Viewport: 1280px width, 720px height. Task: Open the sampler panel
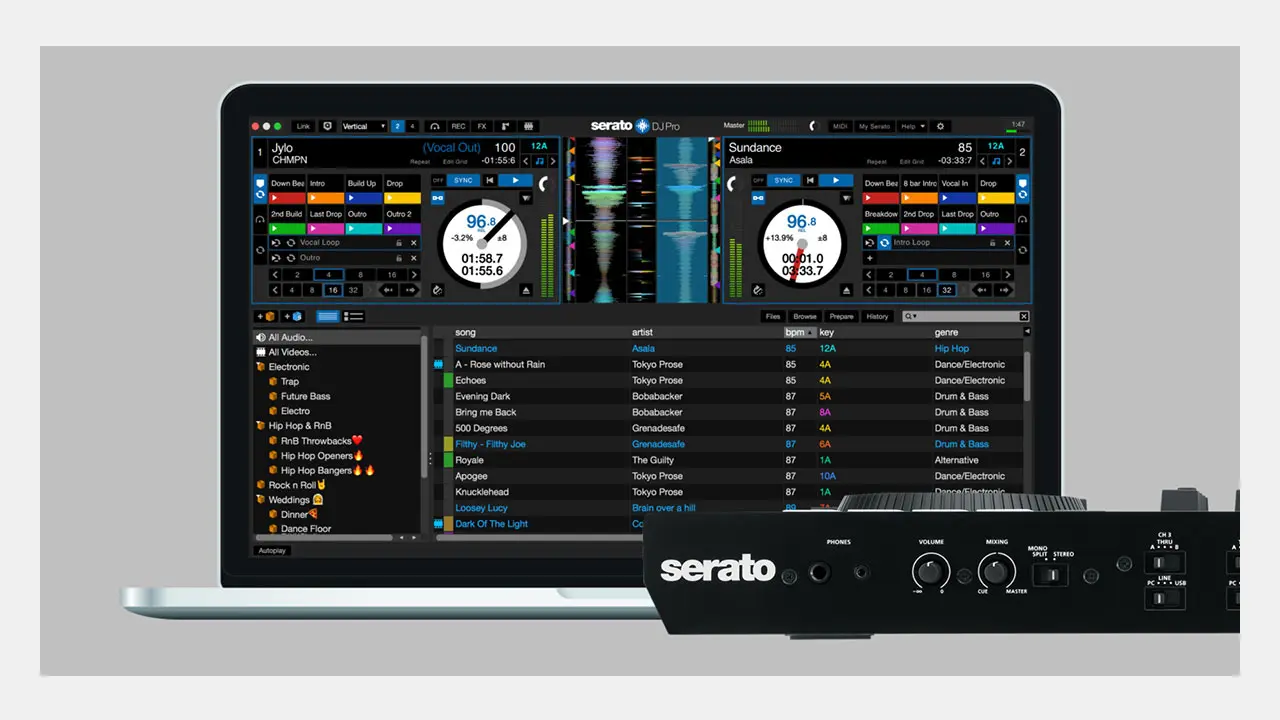tap(528, 126)
